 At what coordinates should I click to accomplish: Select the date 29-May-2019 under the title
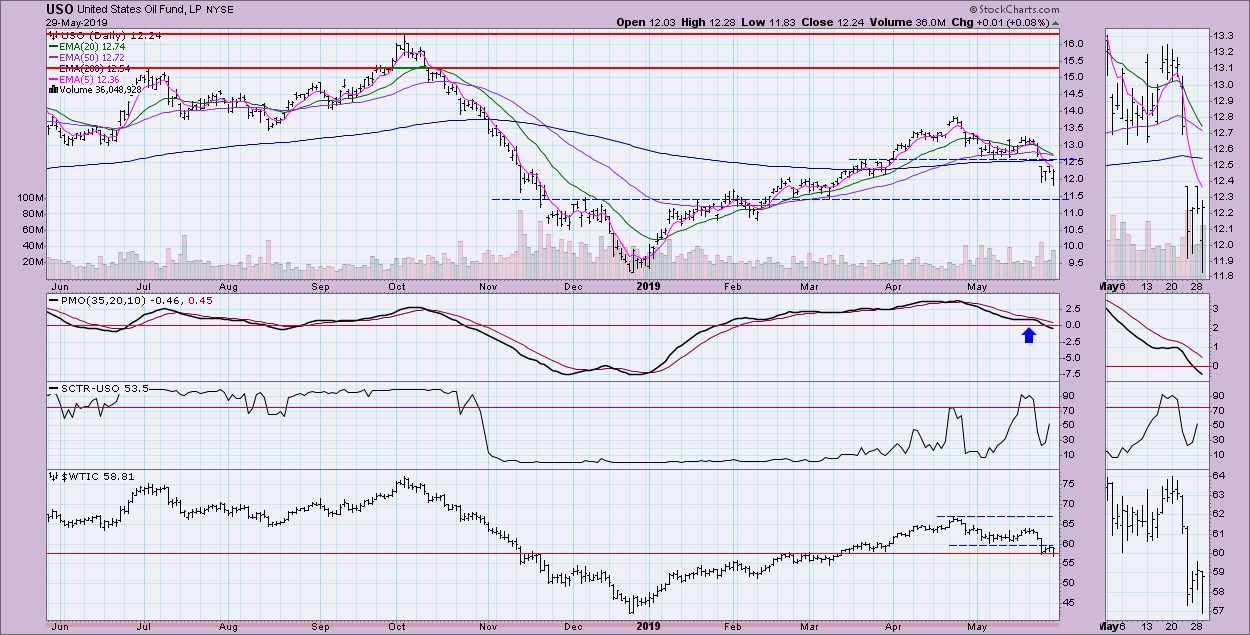(x=75, y=22)
